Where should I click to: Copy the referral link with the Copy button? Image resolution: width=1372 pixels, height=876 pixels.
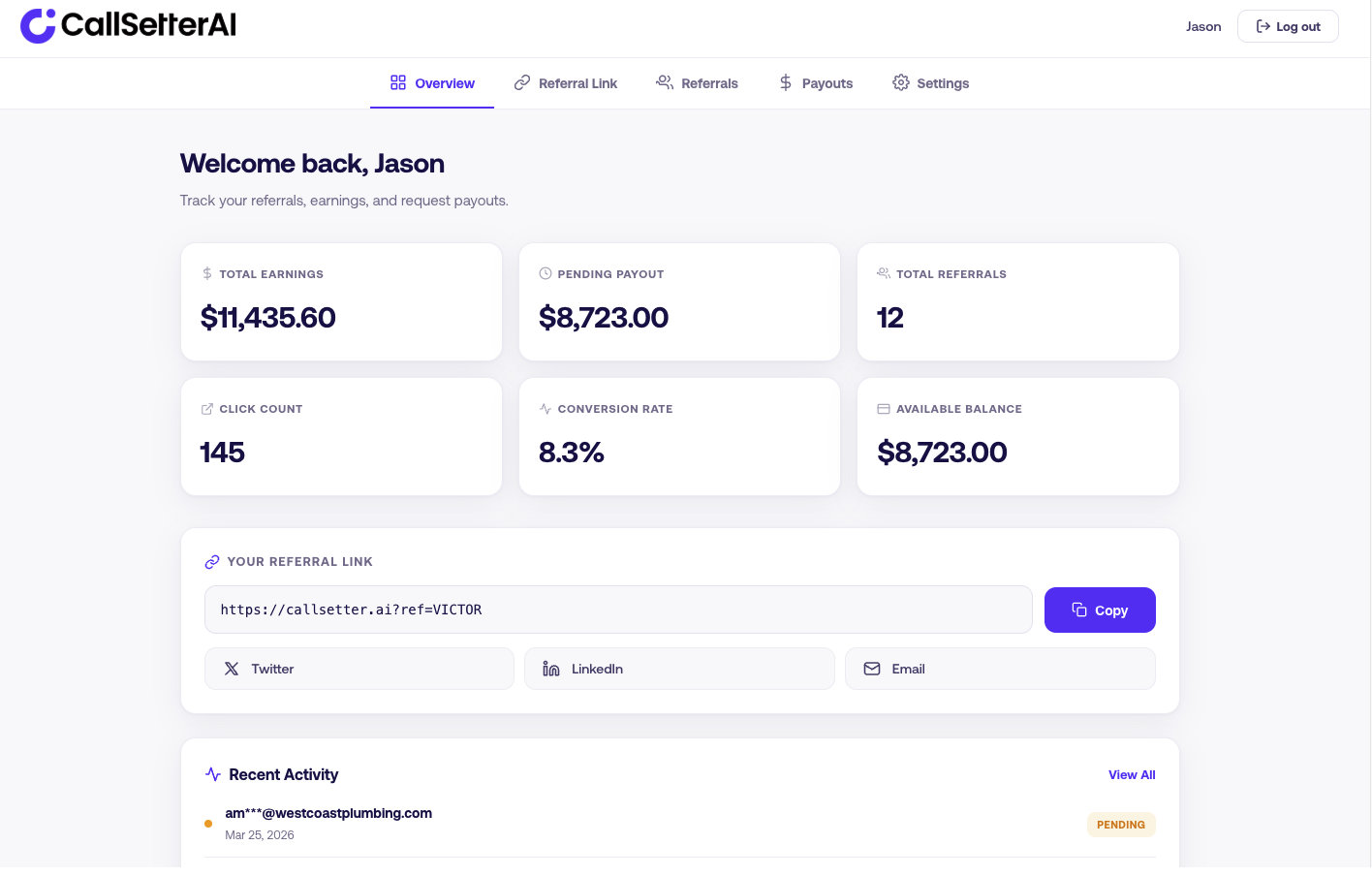click(x=1100, y=610)
